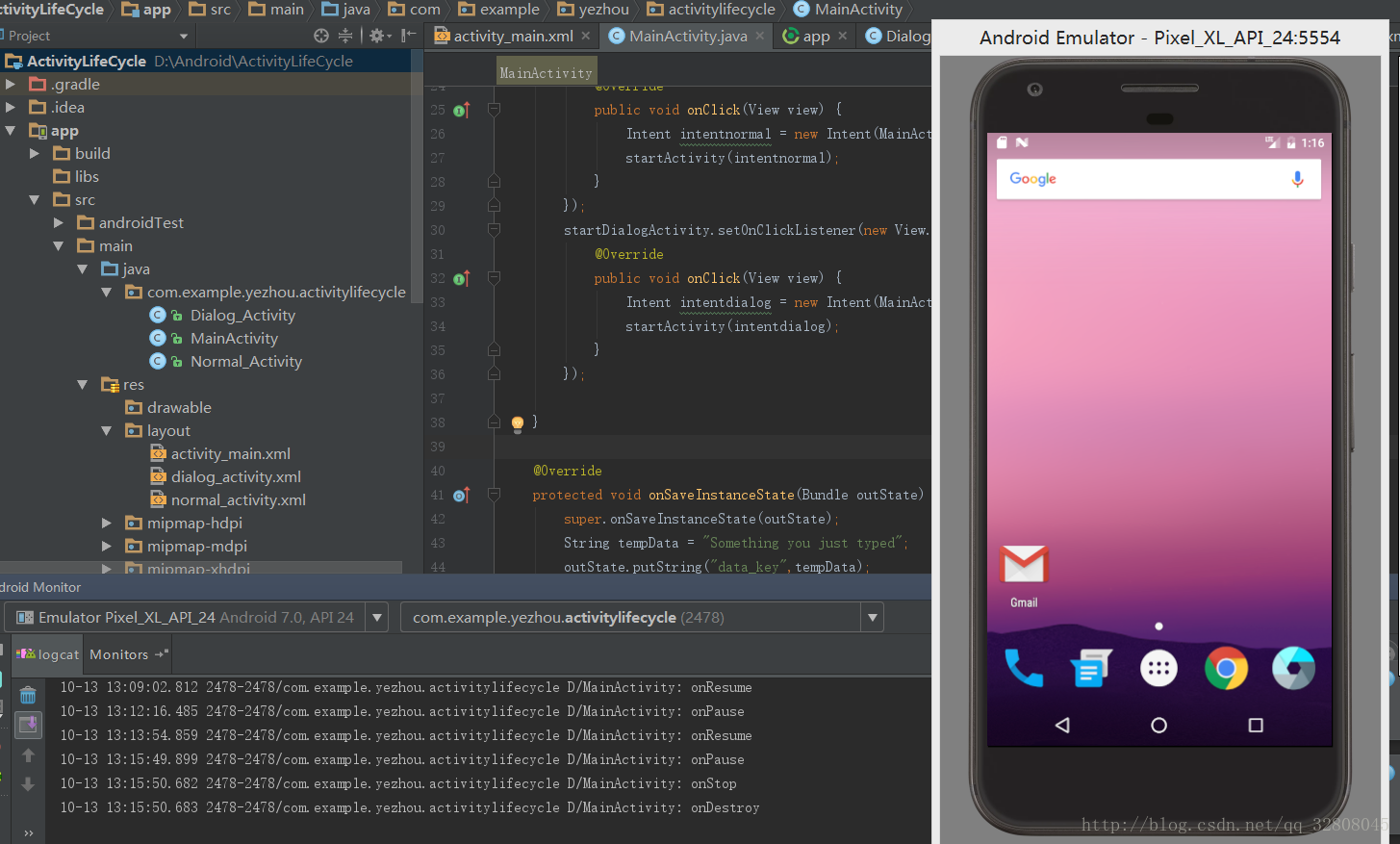Open Gmail app on emulator home screen
The image size is (1400, 844).
coord(1024,575)
